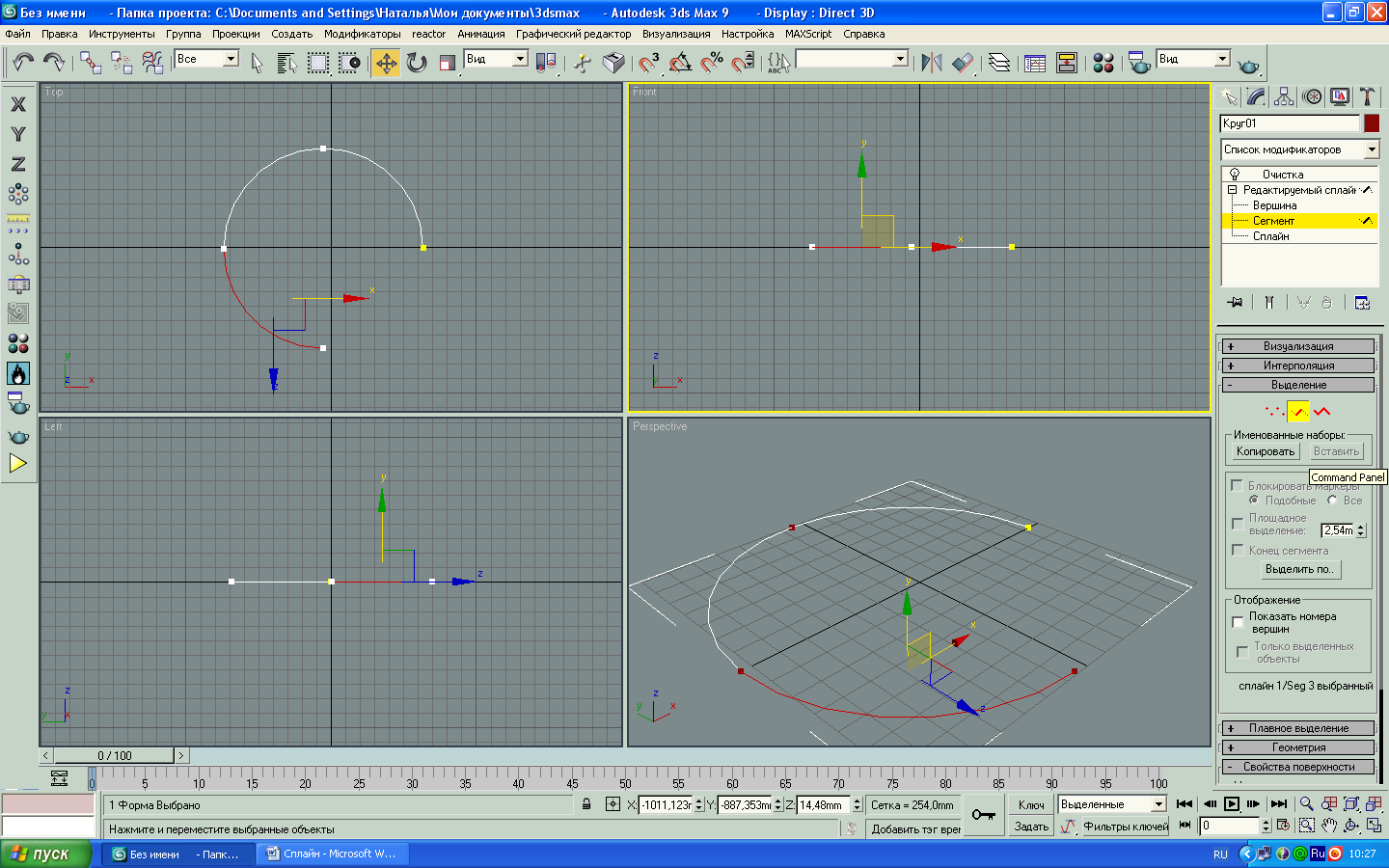Image resolution: width=1389 pixels, height=868 pixels.
Task: Restrict to Z axis constraint
Action: coord(18,164)
